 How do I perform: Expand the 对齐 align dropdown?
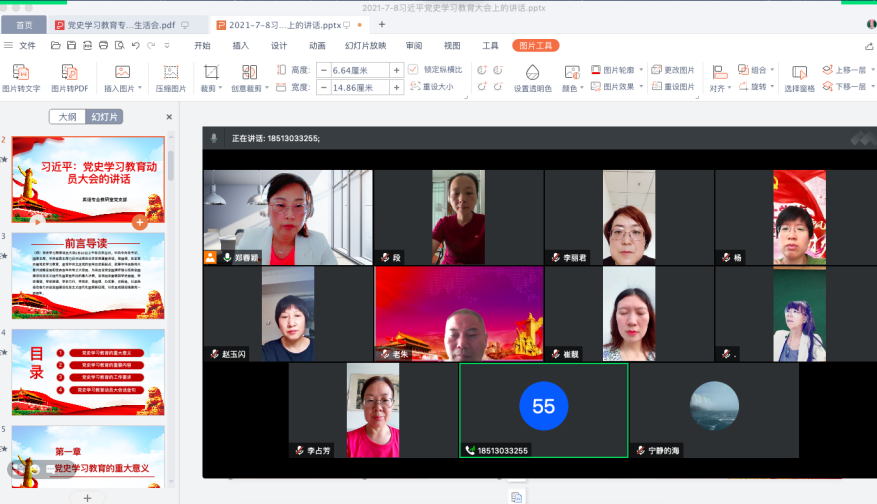728,88
